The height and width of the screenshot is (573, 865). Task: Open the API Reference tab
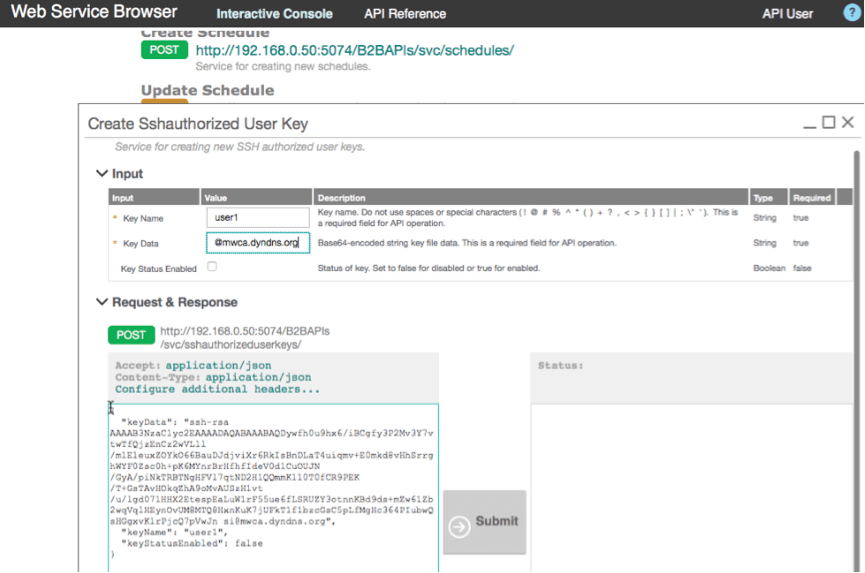tap(405, 14)
